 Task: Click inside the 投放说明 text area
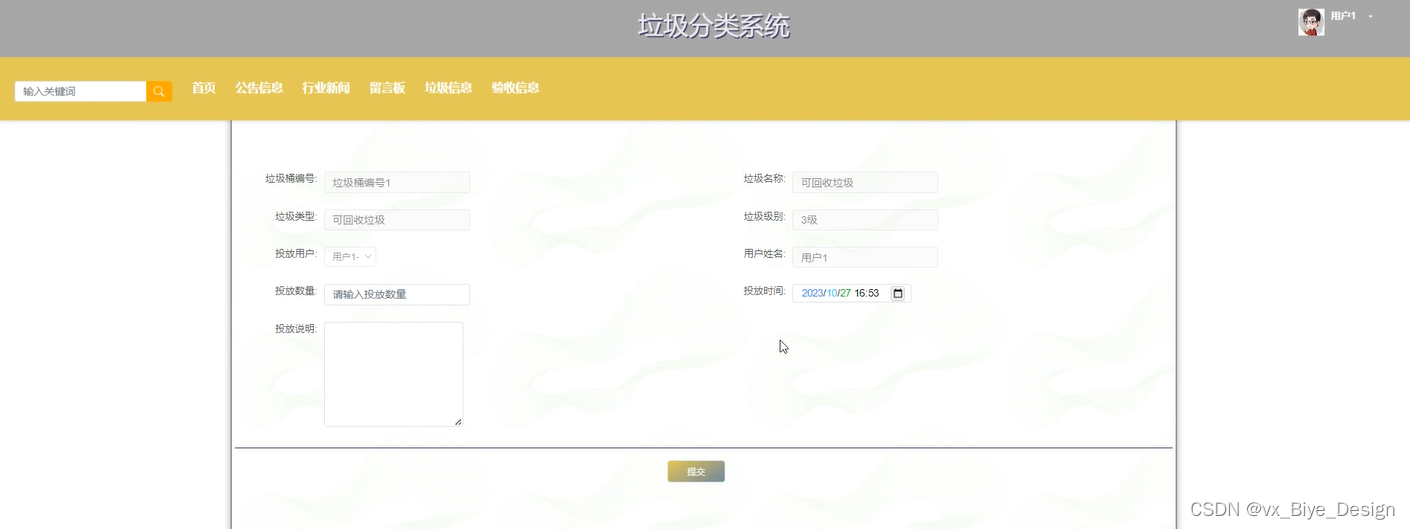[x=394, y=374]
